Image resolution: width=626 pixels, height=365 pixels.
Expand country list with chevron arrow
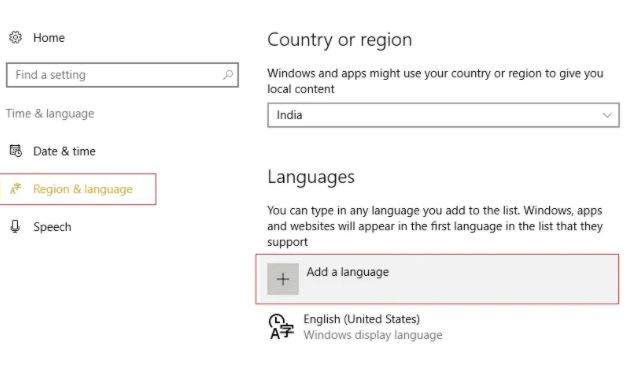pyautogui.click(x=607, y=115)
